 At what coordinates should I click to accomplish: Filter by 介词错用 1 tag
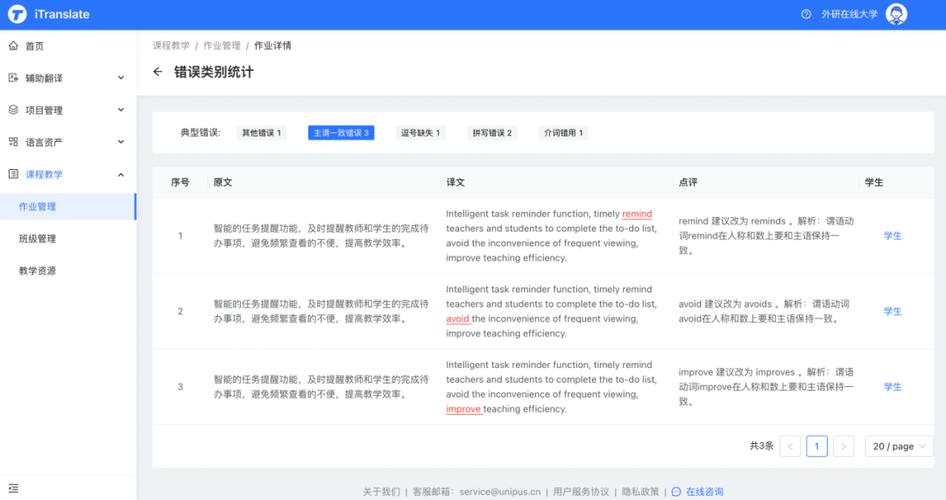tap(563, 133)
